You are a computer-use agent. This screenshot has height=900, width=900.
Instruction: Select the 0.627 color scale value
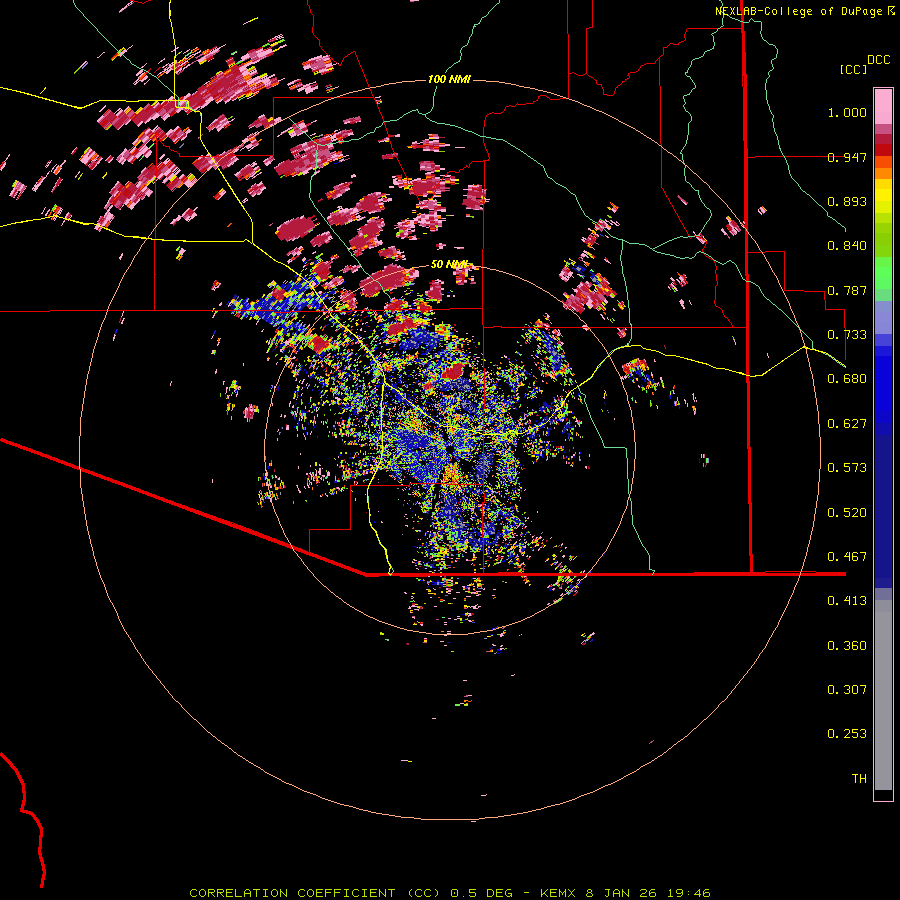(x=847, y=424)
